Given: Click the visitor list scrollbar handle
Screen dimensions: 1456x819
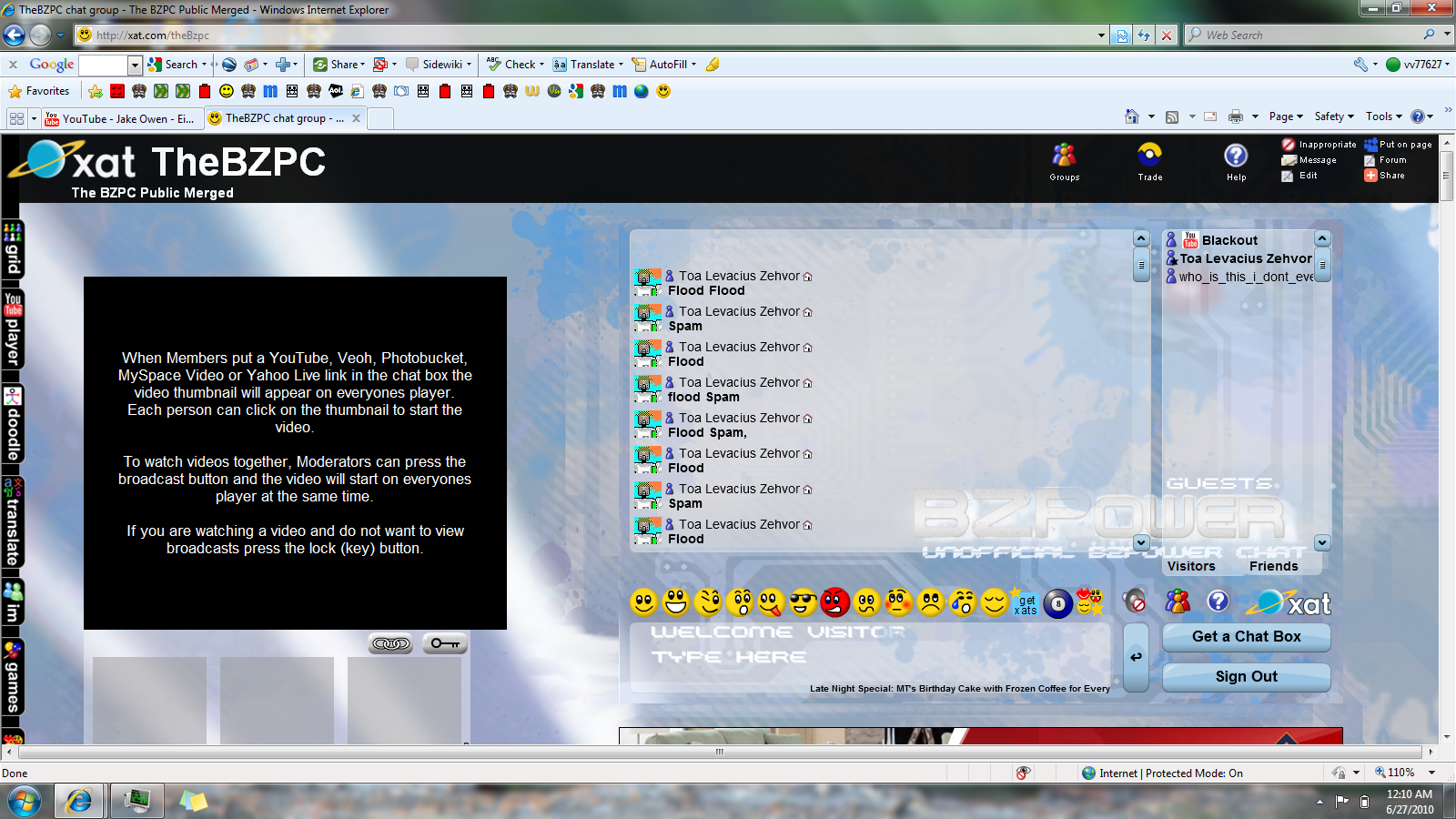Looking at the screenshot, I should pos(1322,266).
